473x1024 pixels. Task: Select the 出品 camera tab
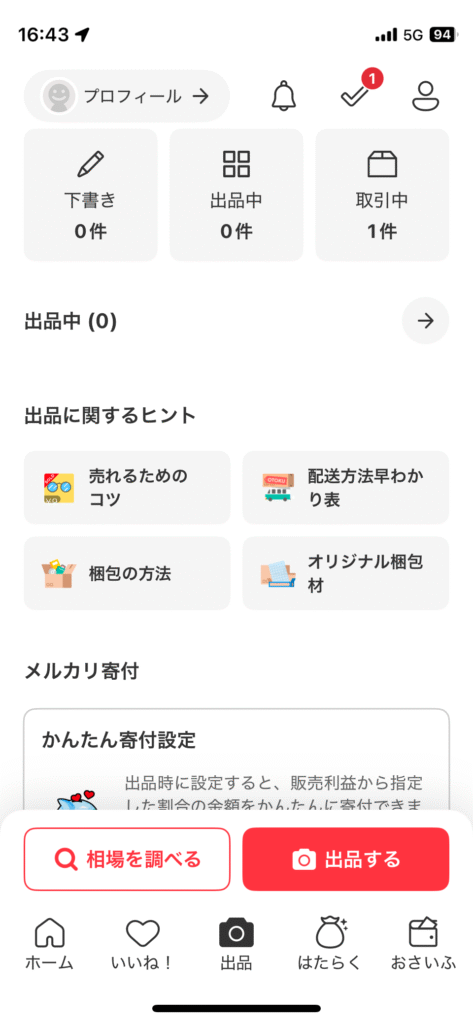[x=236, y=944]
